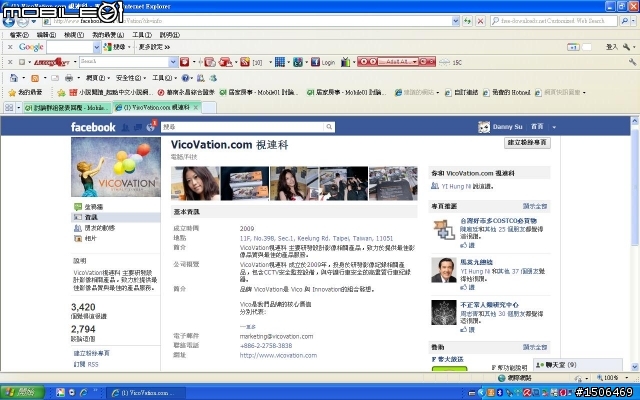Open the 檢視 (View) menu
This screenshot has height=400, width=640.
(74, 35)
